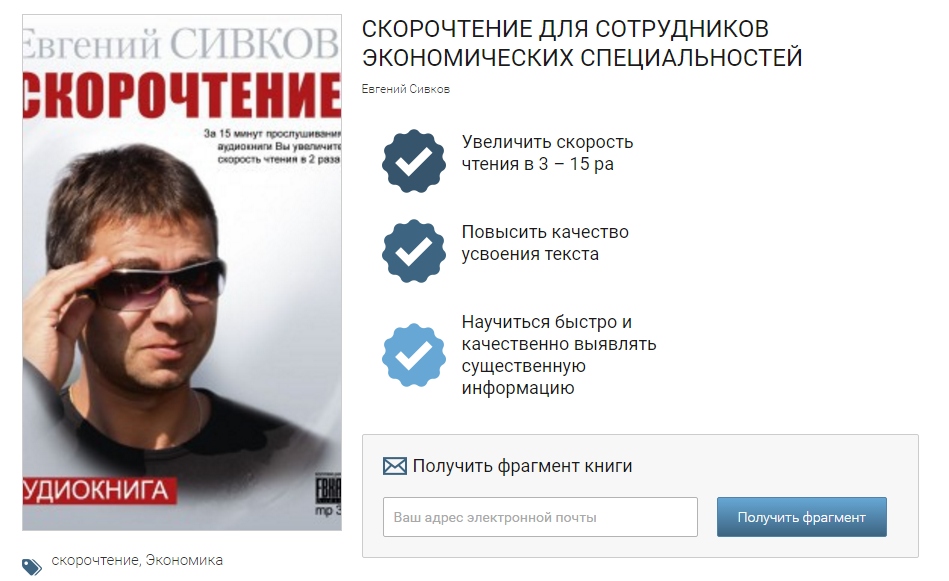Click the tag icon below the cover
This screenshot has width=949, height=581.
pos(31,566)
